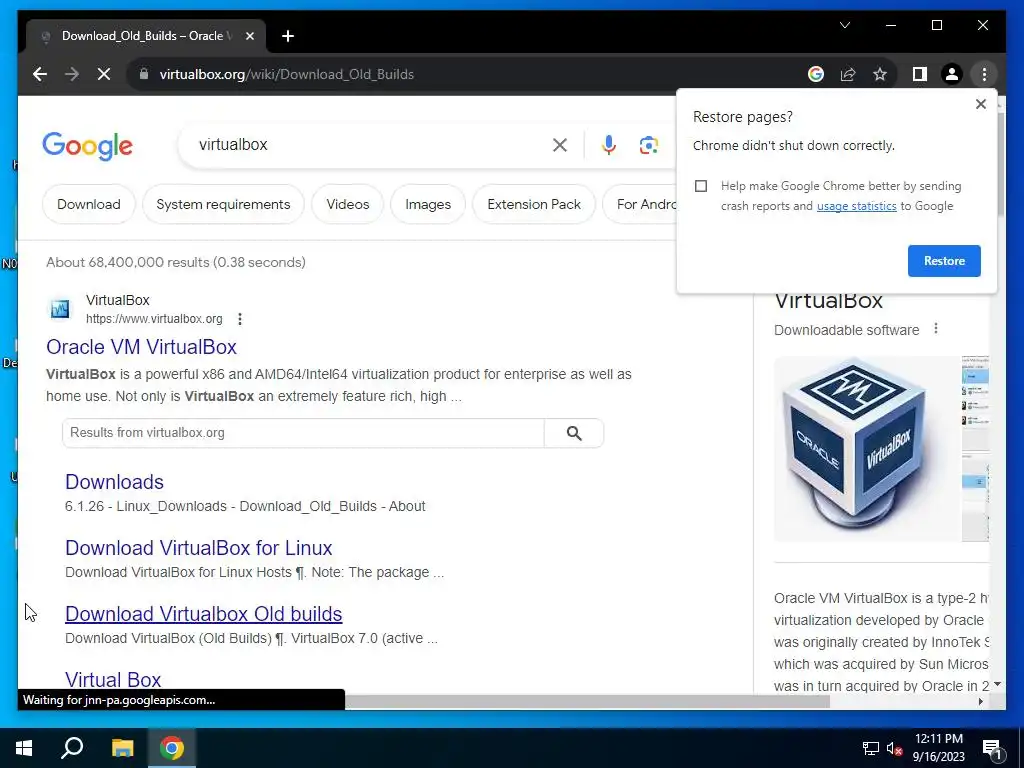Toggle the browser side panel
Screen dimensions: 1024x768
coord(920,74)
